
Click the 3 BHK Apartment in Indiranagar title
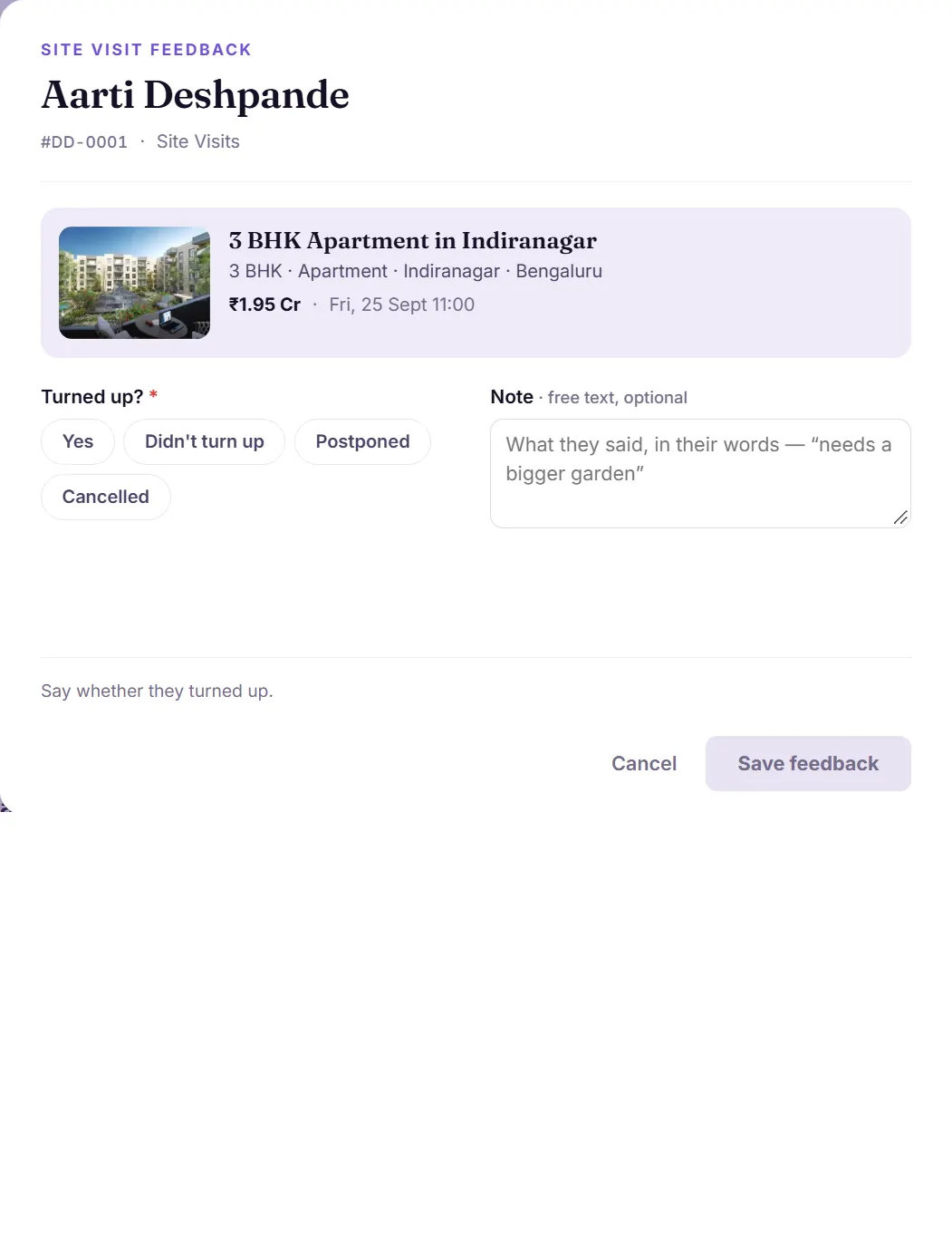pos(412,240)
